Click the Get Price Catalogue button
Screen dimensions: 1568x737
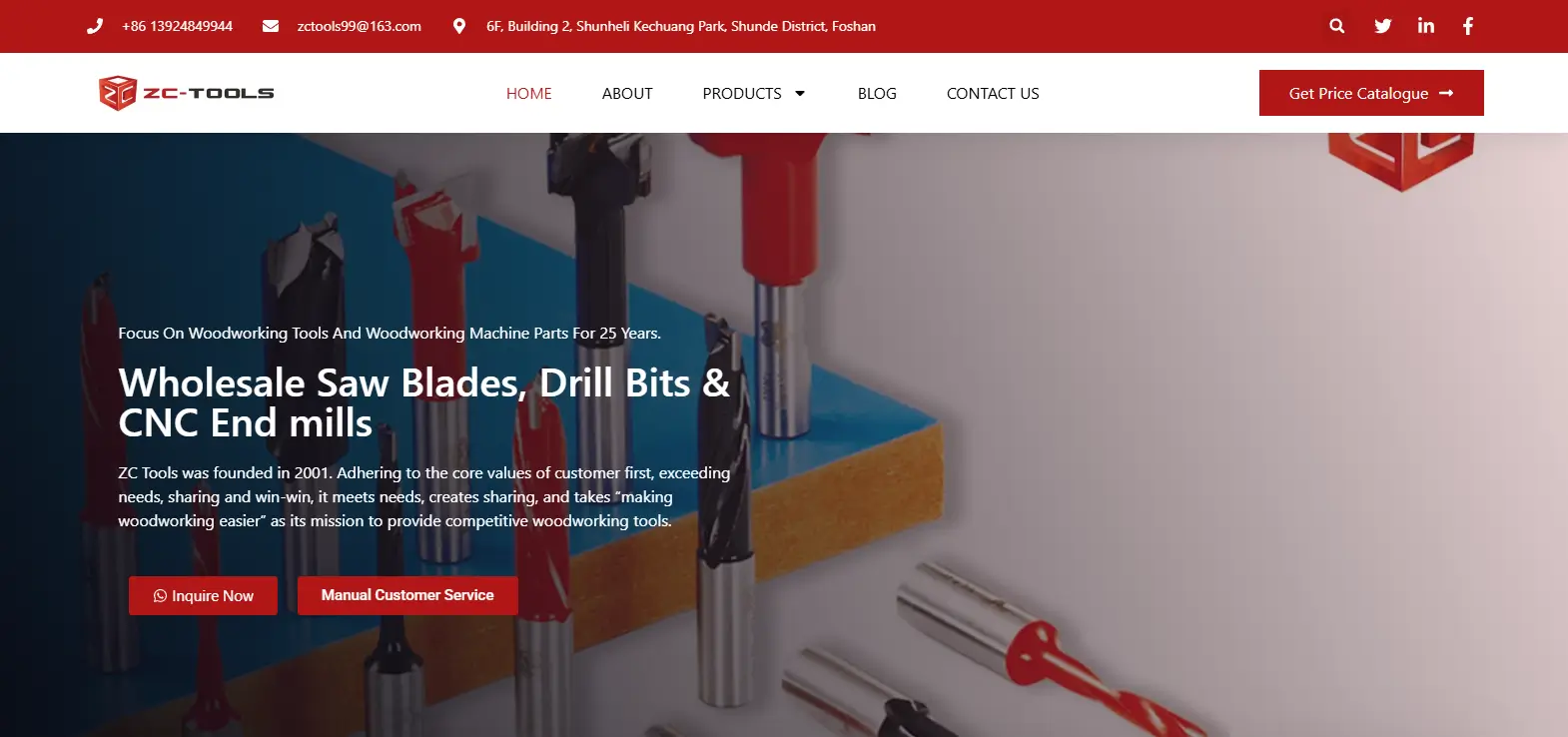coord(1371,93)
